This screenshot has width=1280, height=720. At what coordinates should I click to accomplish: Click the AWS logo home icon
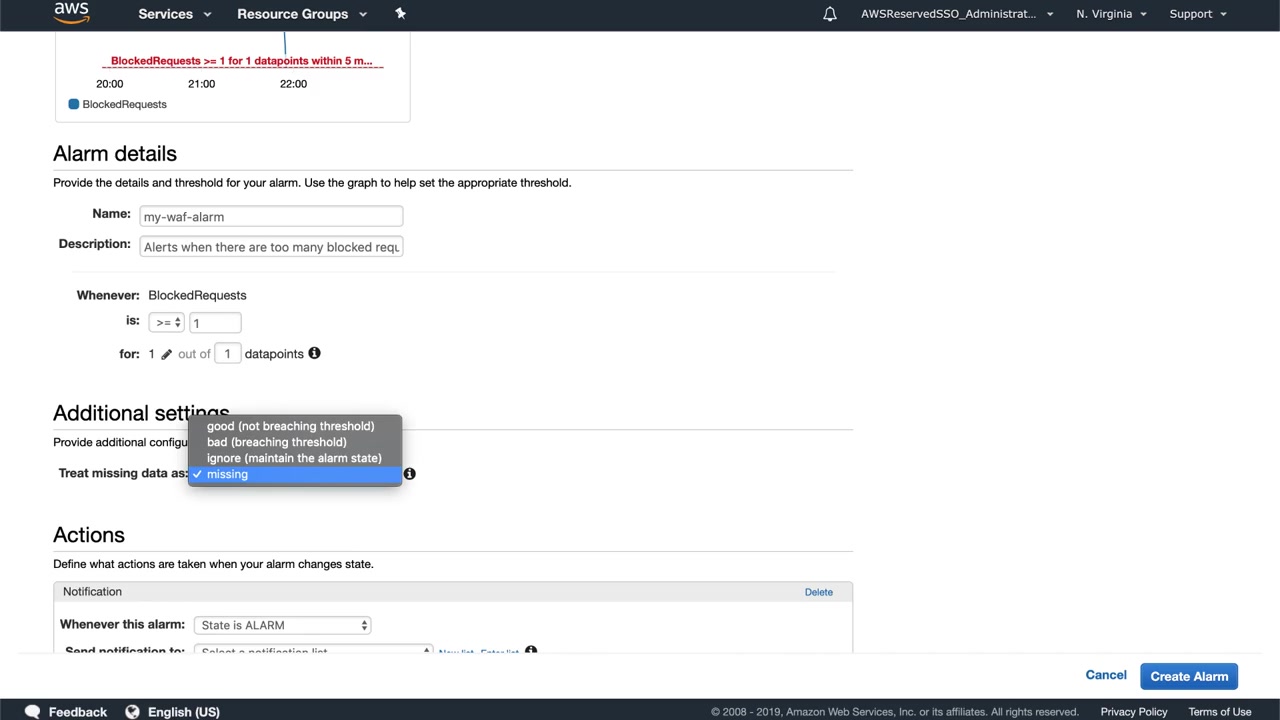(71, 13)
